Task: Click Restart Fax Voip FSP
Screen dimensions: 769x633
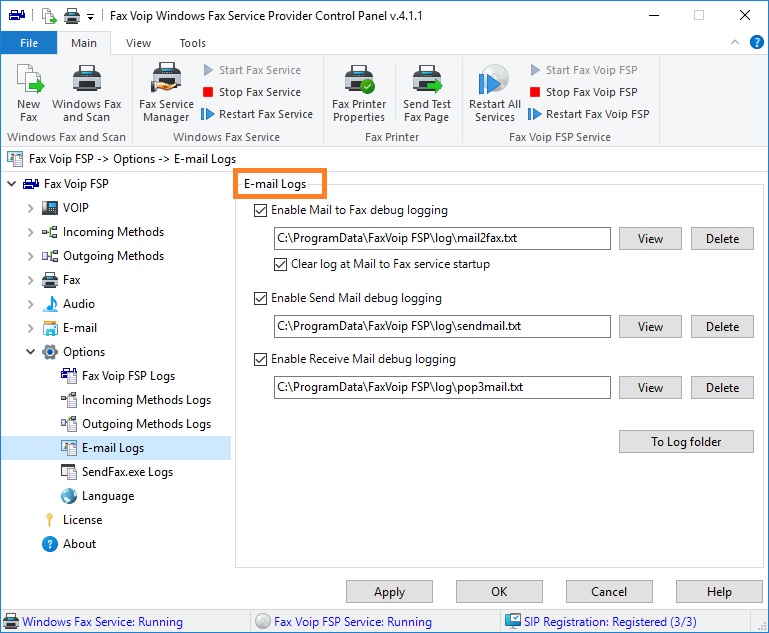Action: coord(589,114)
